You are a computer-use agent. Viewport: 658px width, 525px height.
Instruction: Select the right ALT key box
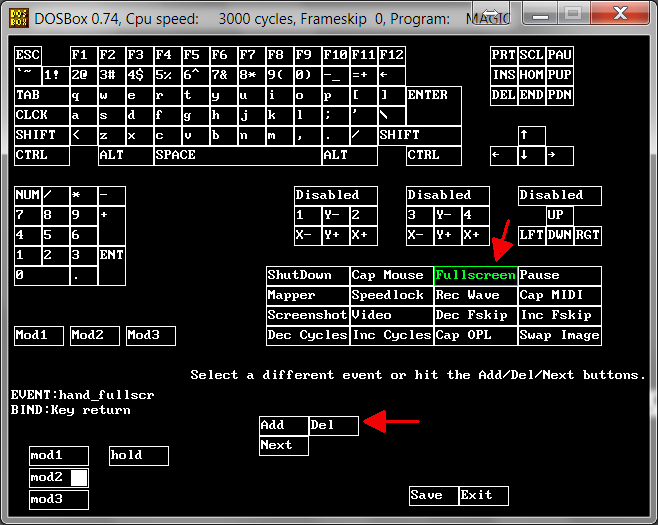click(x=350, y=156)
